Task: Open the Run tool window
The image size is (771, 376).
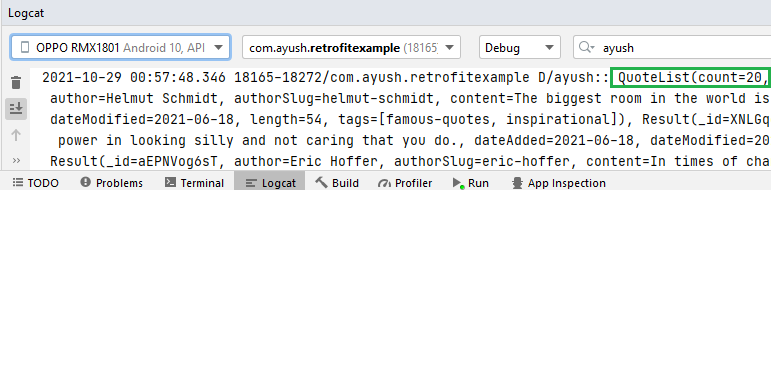Action: click(x=471, y=183)
